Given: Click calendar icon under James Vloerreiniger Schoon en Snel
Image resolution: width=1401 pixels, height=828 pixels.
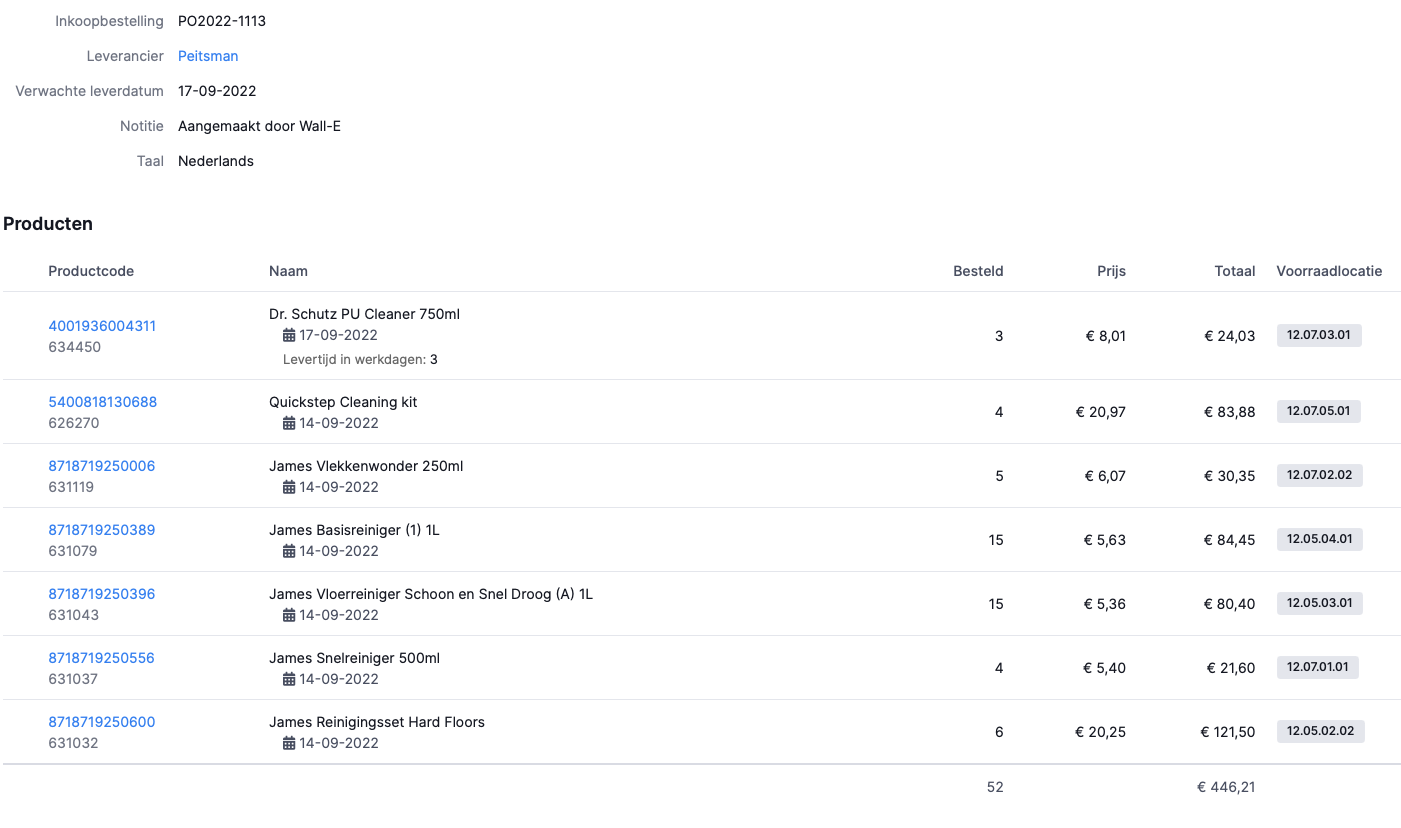Looking at the screenshot, I should (x=289, y=616).
